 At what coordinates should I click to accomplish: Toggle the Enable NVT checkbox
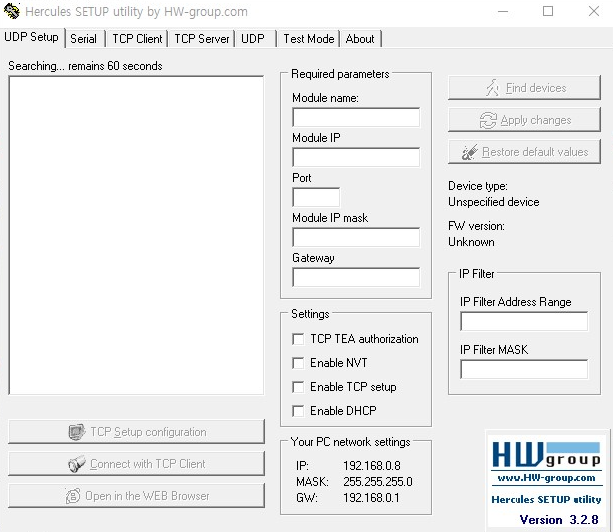(298, 363)
